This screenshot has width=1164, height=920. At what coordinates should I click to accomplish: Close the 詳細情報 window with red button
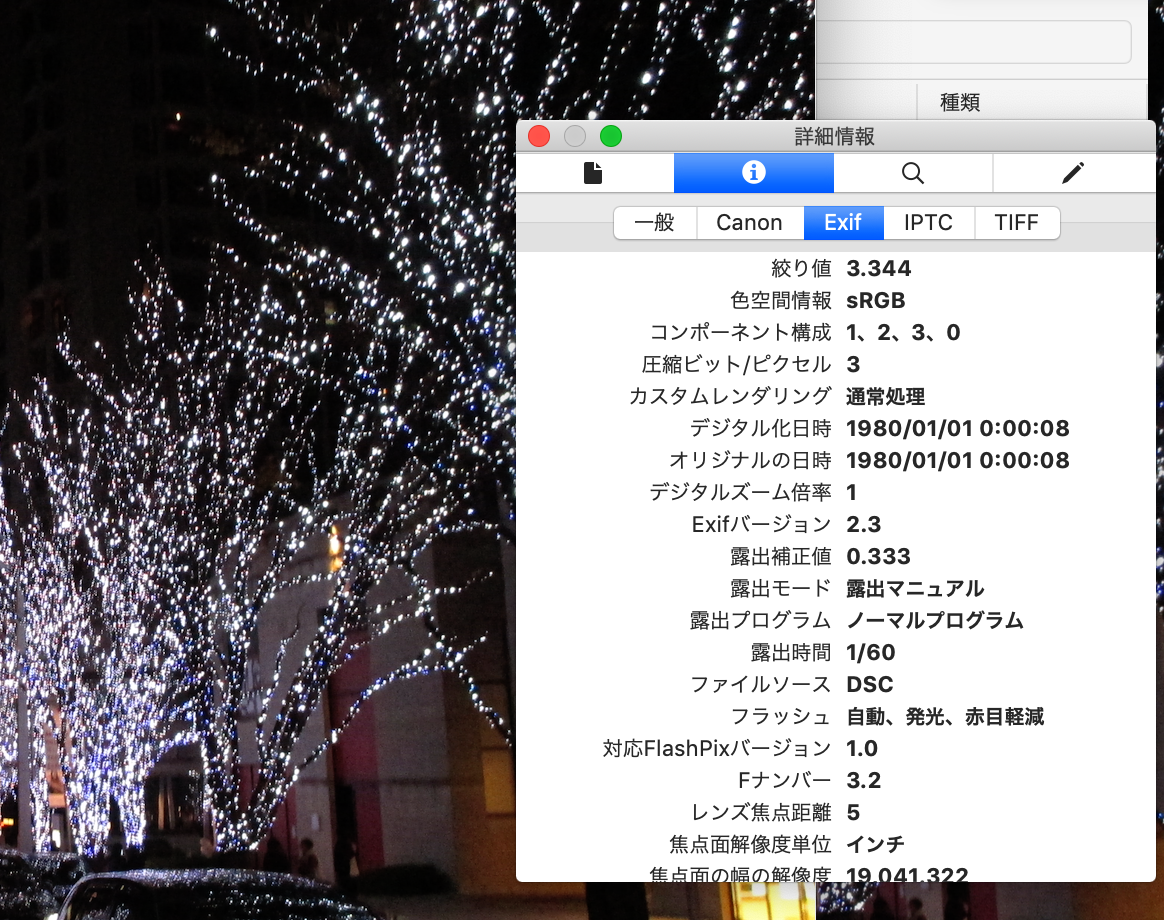click(539, 137)
